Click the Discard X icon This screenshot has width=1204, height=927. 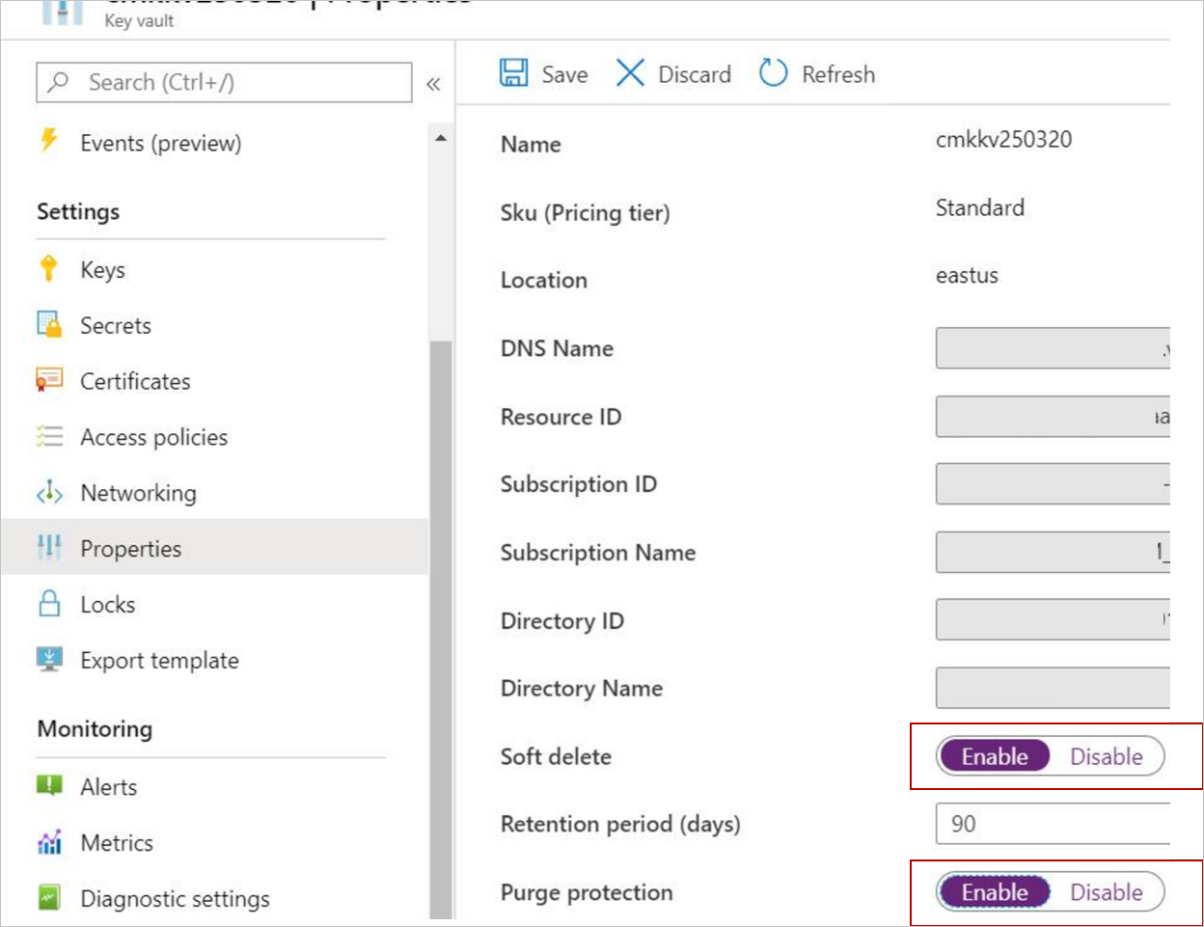(x=630, y=74)
